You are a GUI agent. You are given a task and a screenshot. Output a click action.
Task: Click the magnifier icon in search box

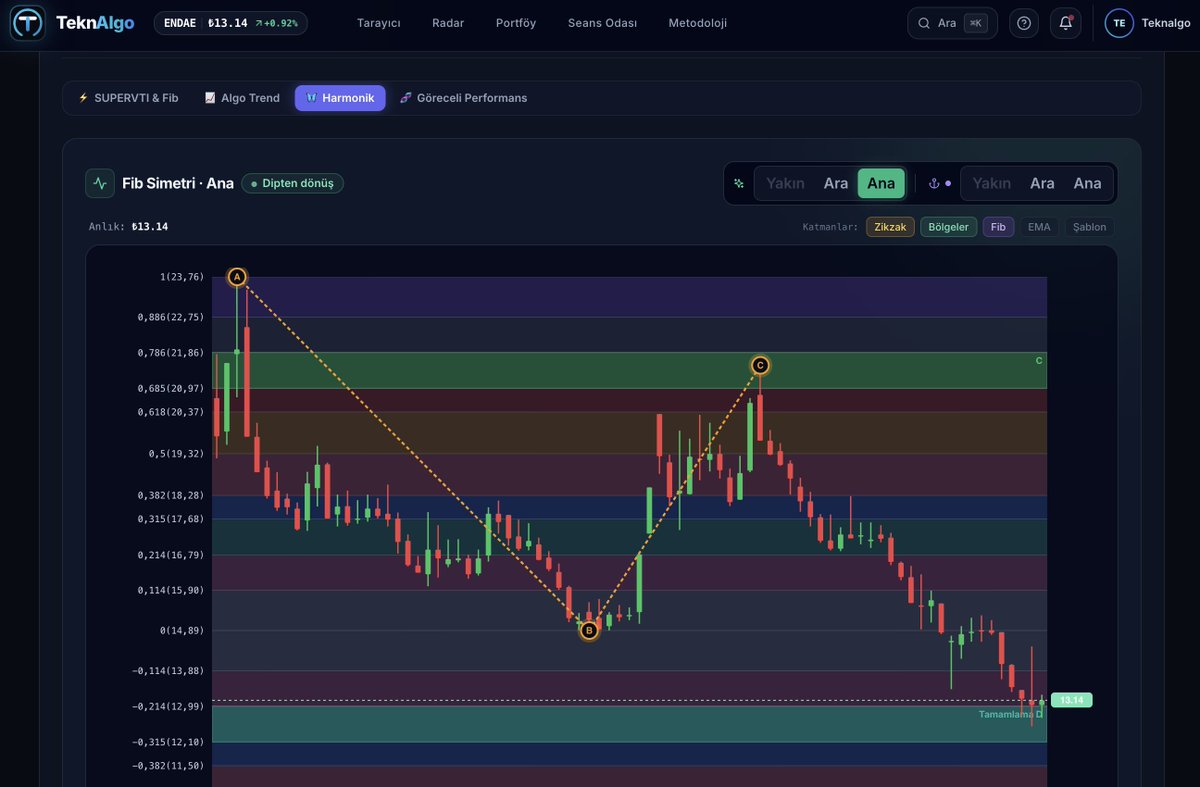tap(924, 23)
